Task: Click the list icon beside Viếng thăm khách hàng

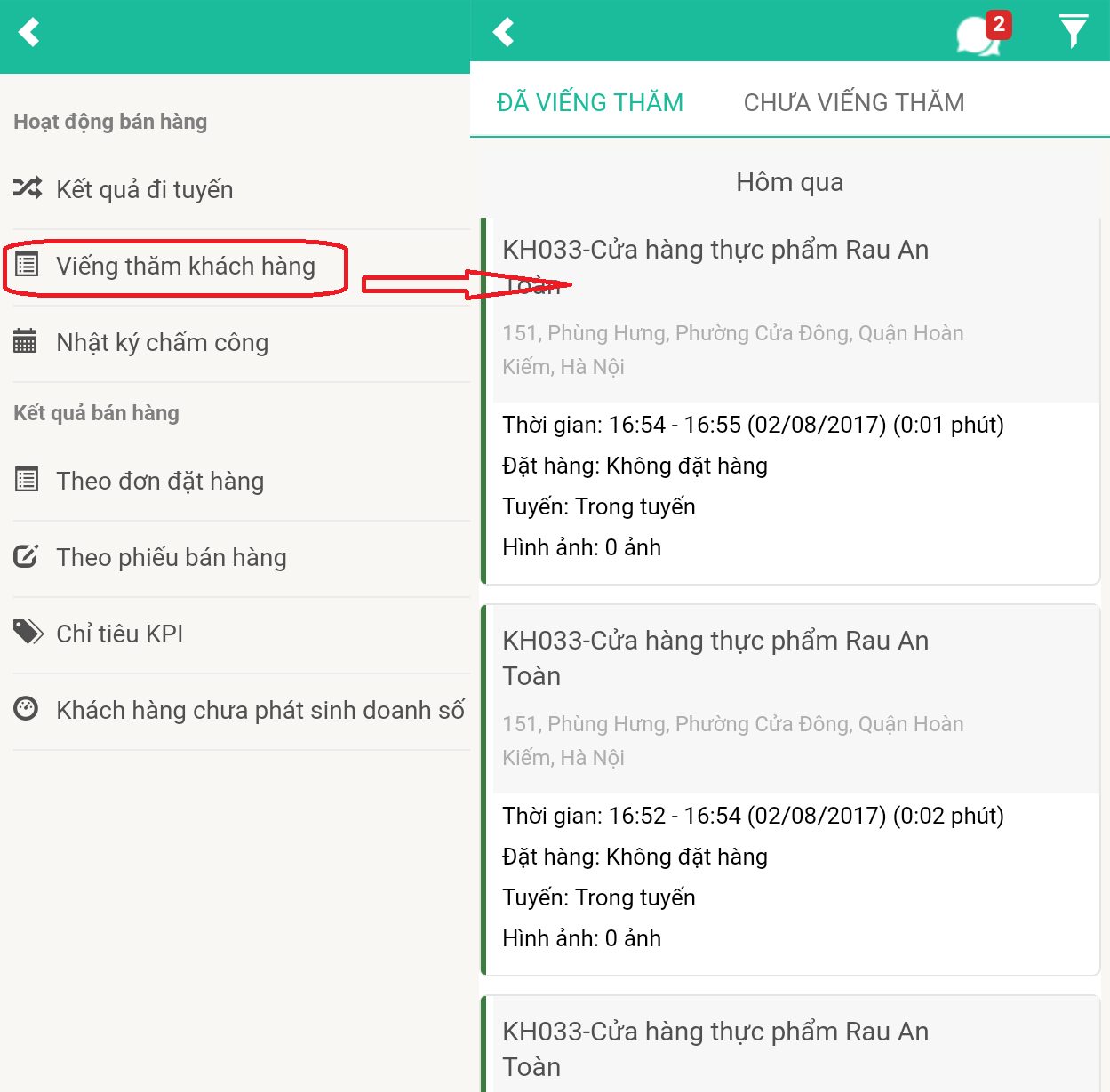Action: coord(28,265)
